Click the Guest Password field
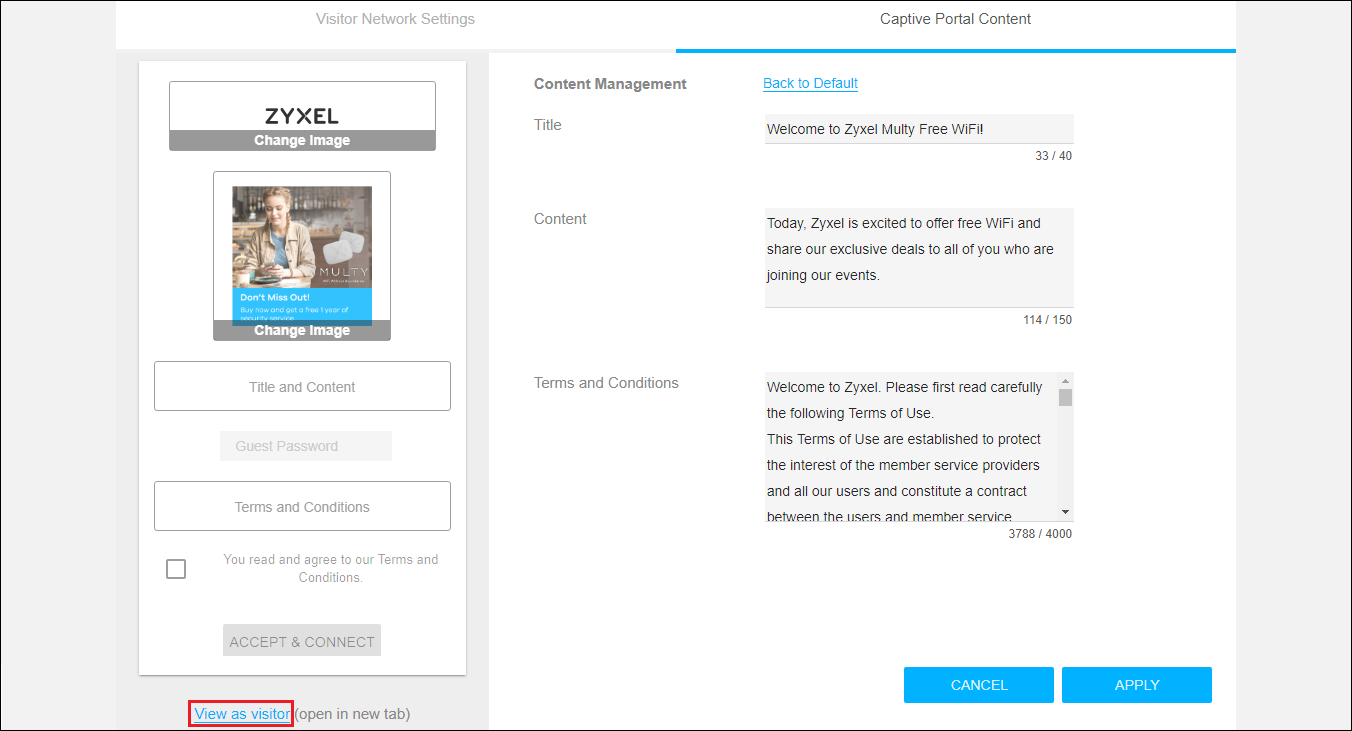Screen dimensions: 1352x731 pos(306,446)
